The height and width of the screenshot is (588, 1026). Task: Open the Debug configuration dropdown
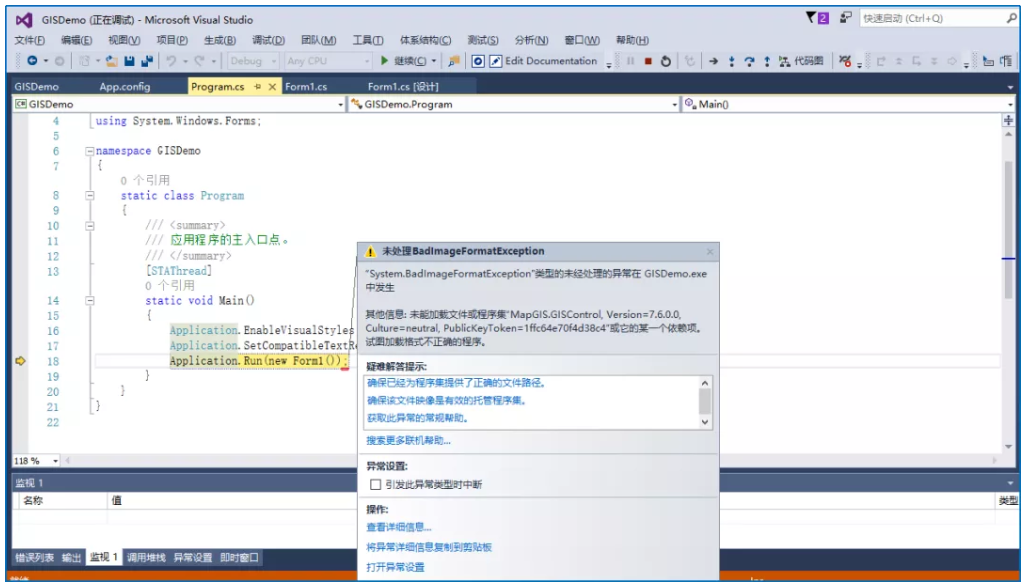(x=253, y=61)
